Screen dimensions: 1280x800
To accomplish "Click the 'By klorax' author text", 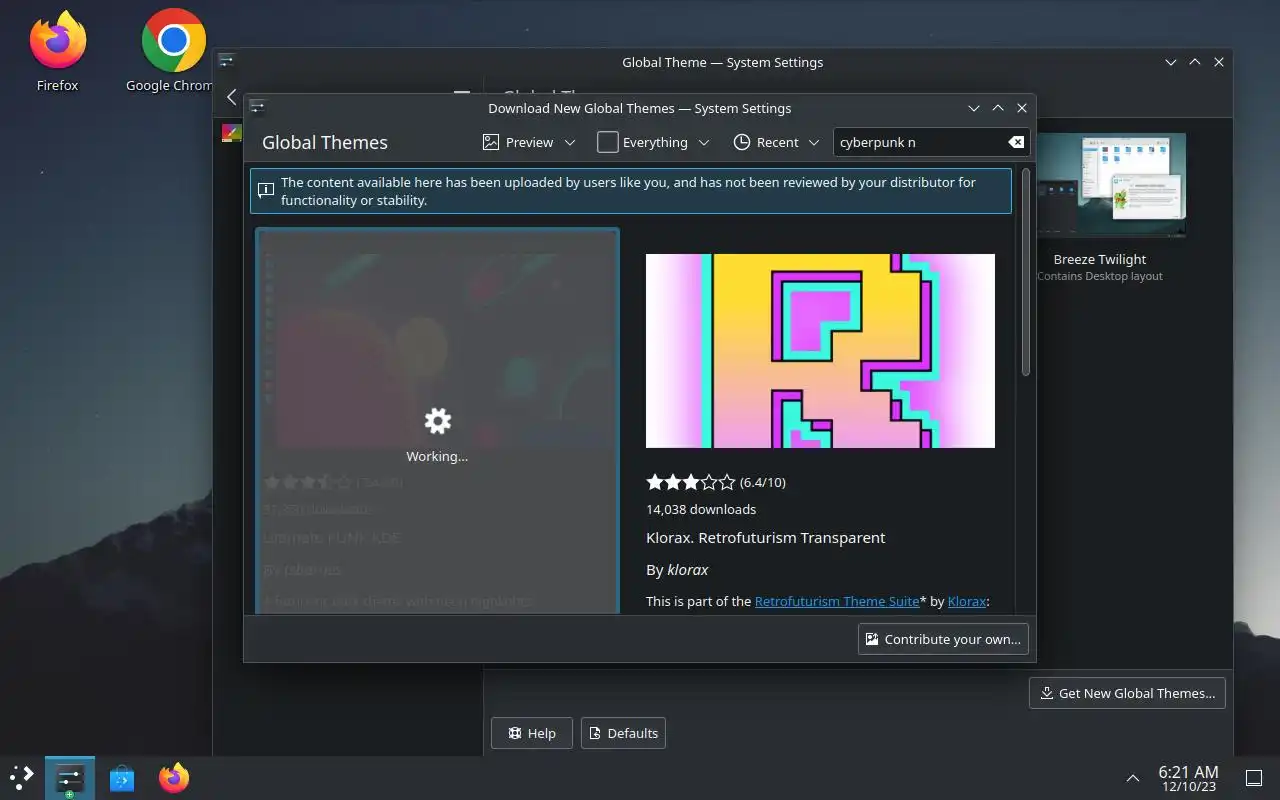I will [x=677, y=570].
